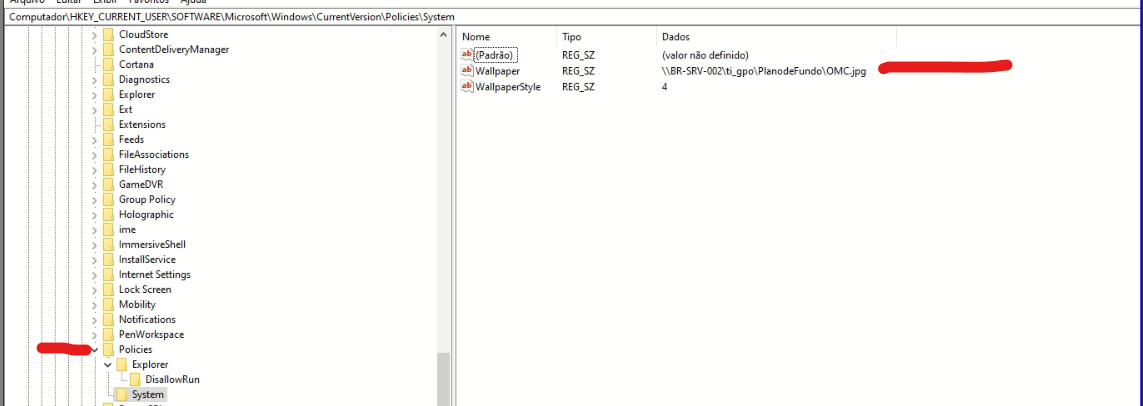
Task: Expand the Feeds key
Action: click(95, 139)
